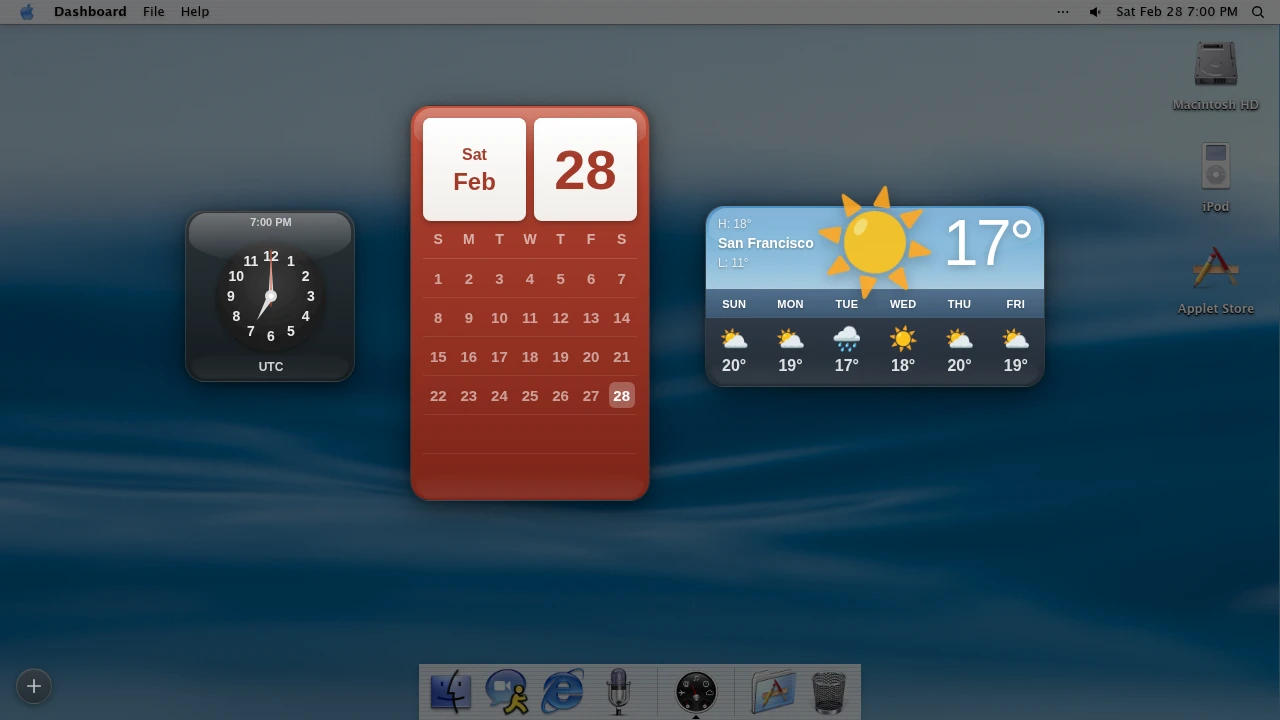Select the iPod desktop icon
This screenshot has width=1280, height=720.
pos(1216,166)
